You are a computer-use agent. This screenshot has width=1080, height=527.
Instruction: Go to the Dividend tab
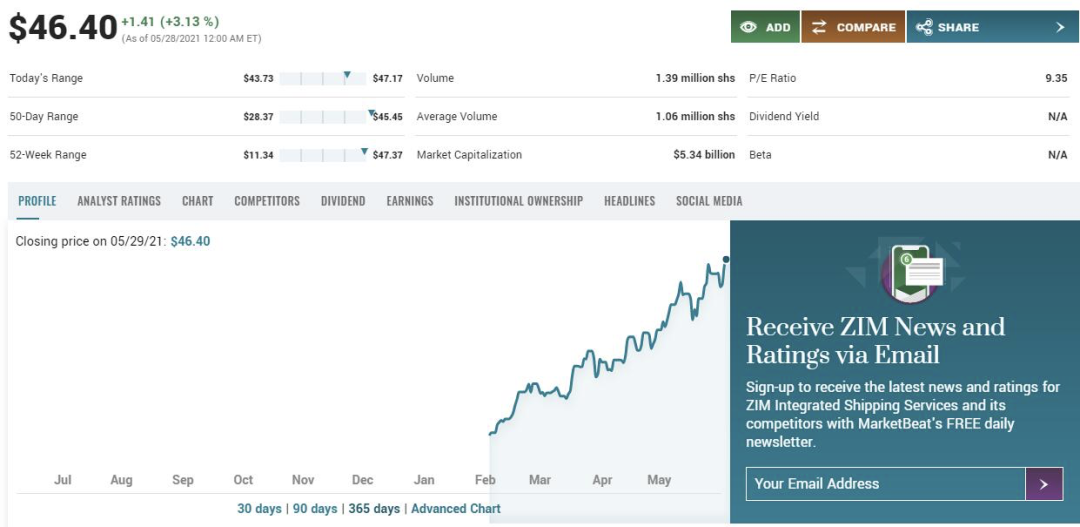click(343, 201)
